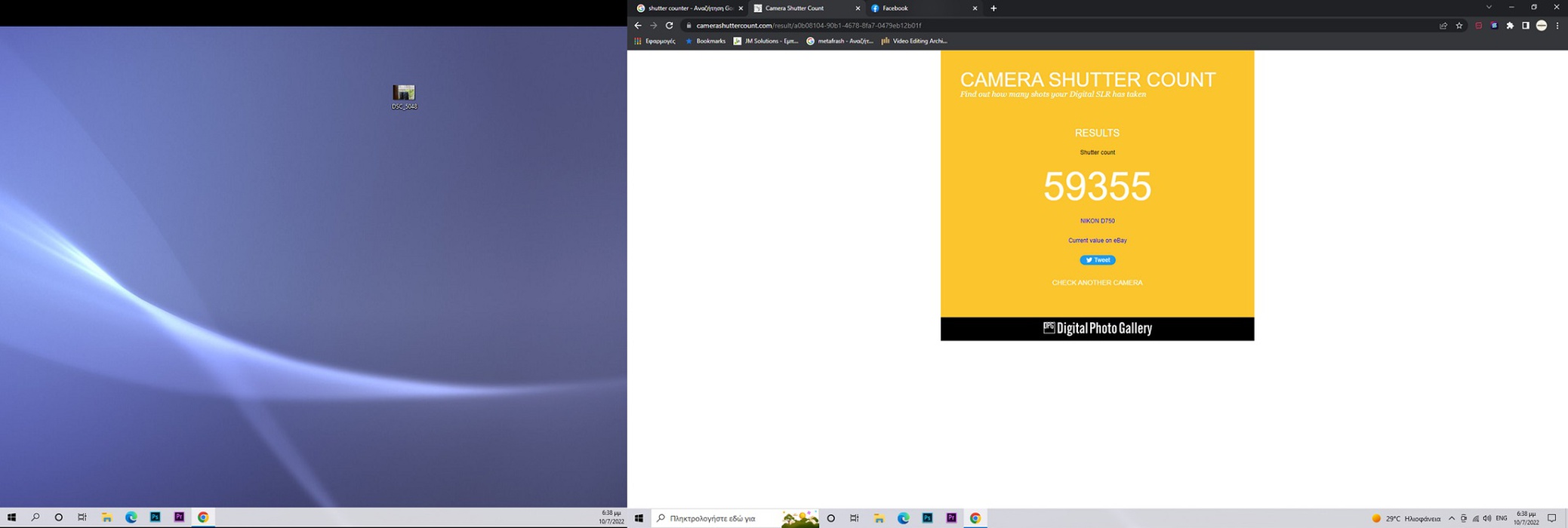Open the Start menu on the right monitor taskbar
The image size is (1568, 528).
(639, 518)
